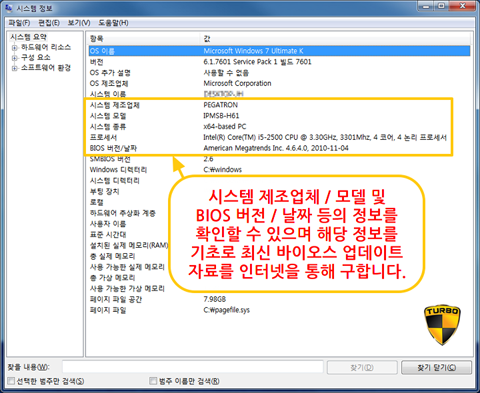Open the 파일(F) menu
This screenshot has width=480, height=393.
[x=19, y=23]
